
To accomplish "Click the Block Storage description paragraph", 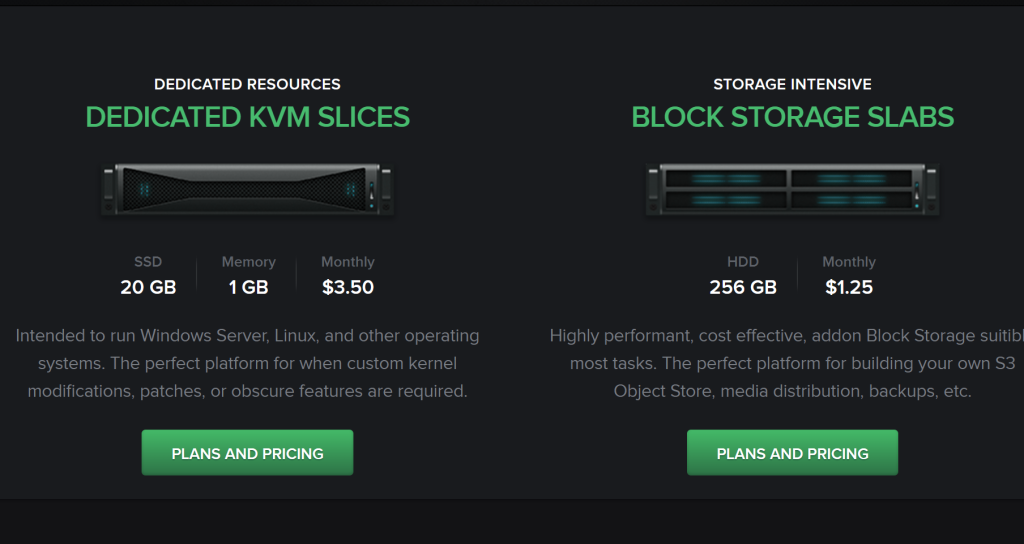I will click(787, 363).
